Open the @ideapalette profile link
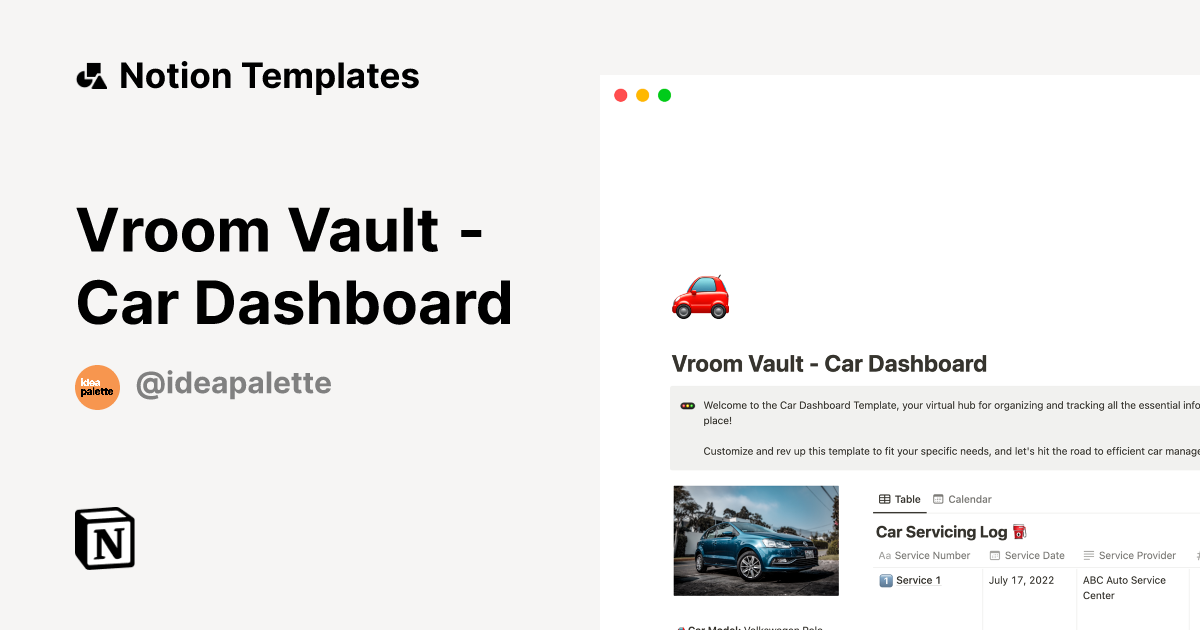This screenshot has height=630, width=1200. click(234, 383)
